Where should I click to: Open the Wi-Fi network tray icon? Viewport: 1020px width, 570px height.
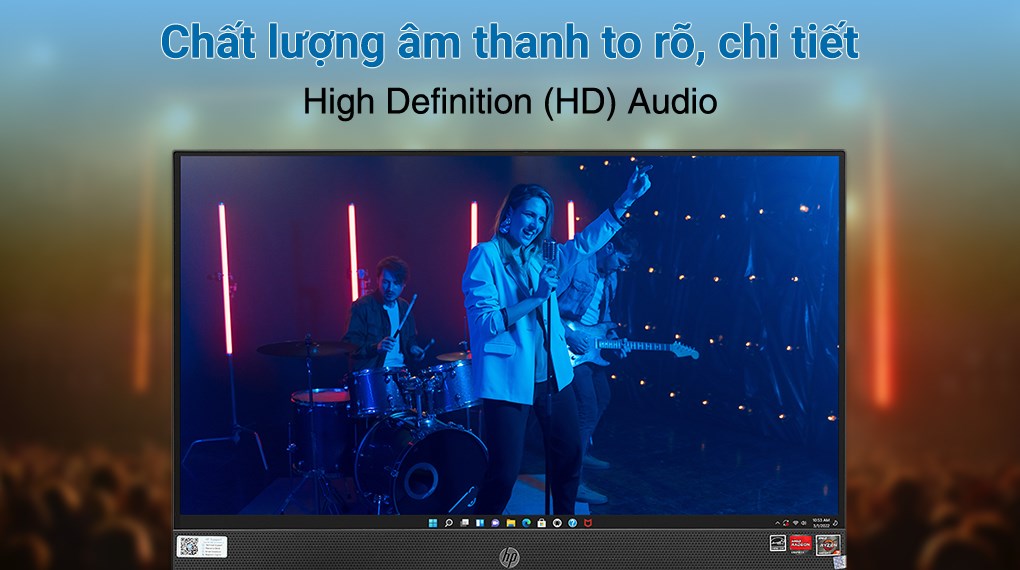pyautogui.click(x=795, y=523)
